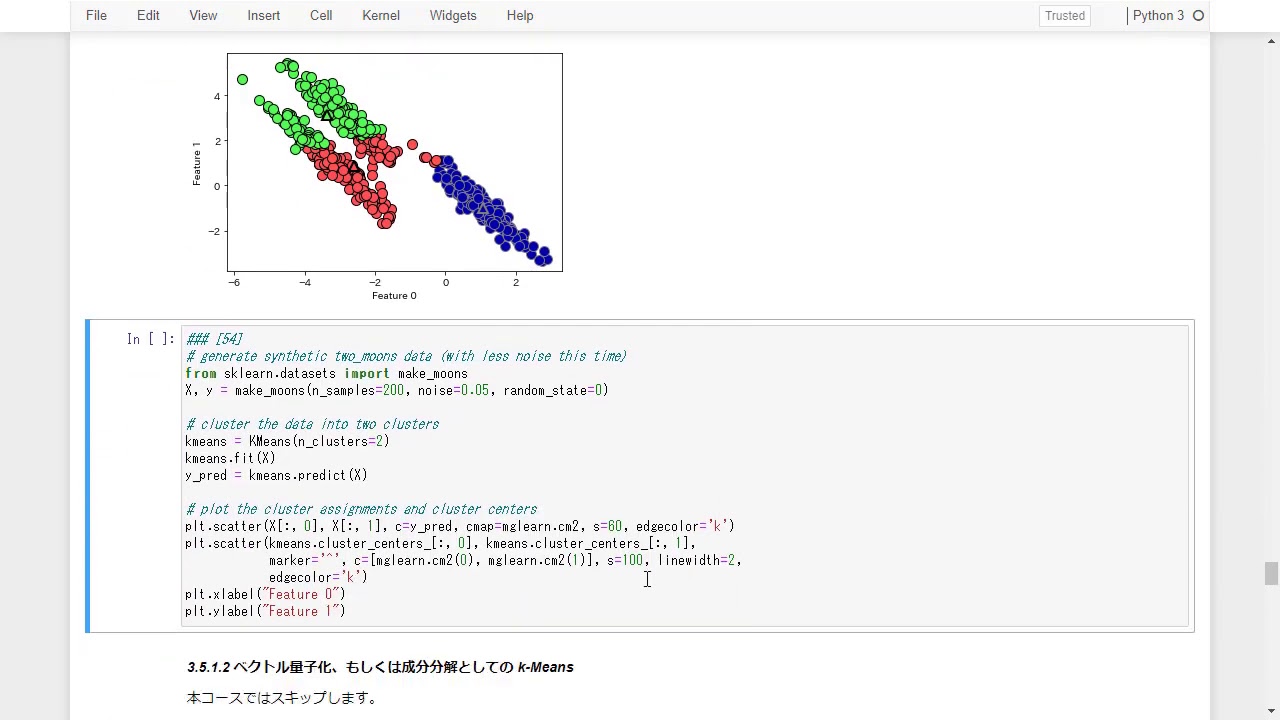Click the scrollbar up arrow
Viewport: 1280px width, 720px height.
[x=1271, y=41]
